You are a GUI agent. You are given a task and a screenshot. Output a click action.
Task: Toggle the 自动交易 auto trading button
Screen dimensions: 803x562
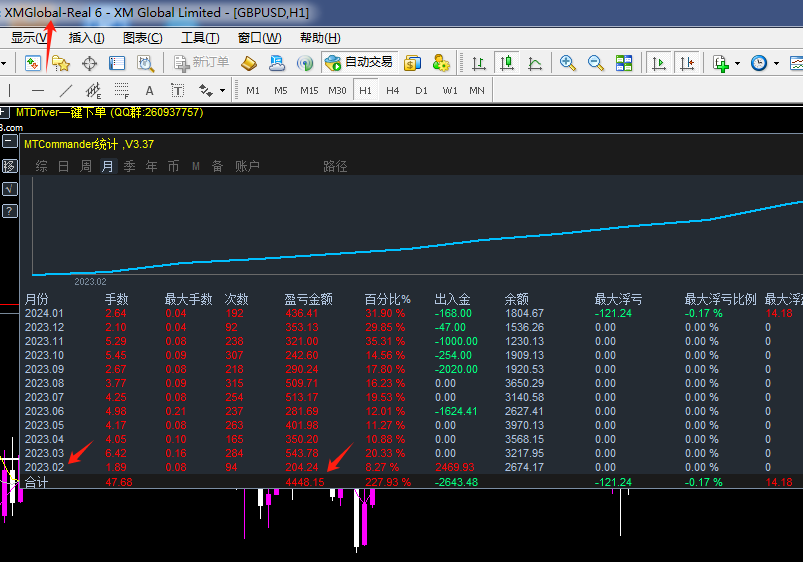point(358,63)
